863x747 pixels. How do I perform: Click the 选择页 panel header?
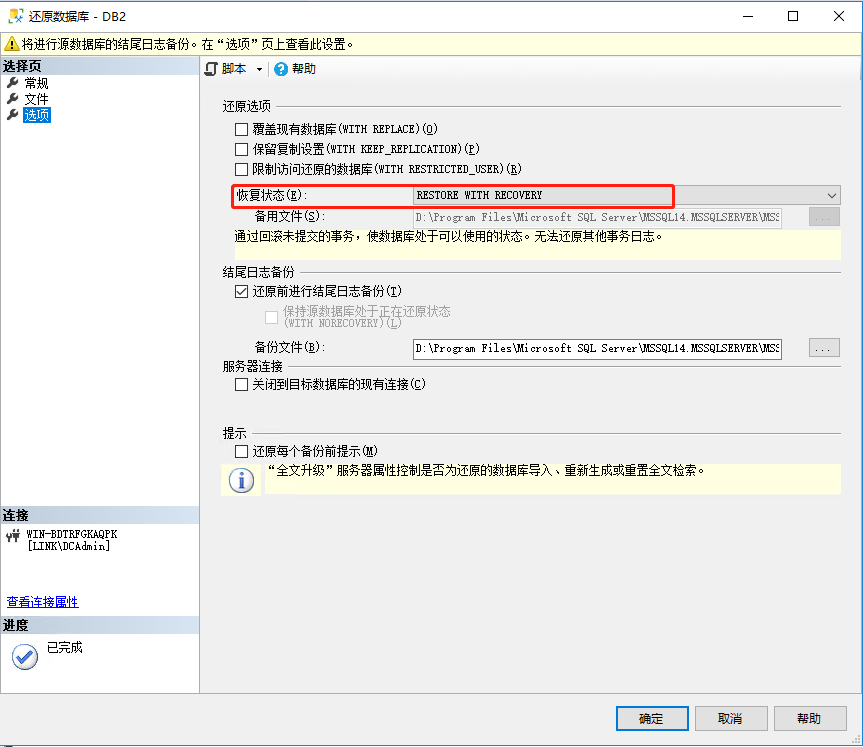pyautogui.click(x=100, y=66)
